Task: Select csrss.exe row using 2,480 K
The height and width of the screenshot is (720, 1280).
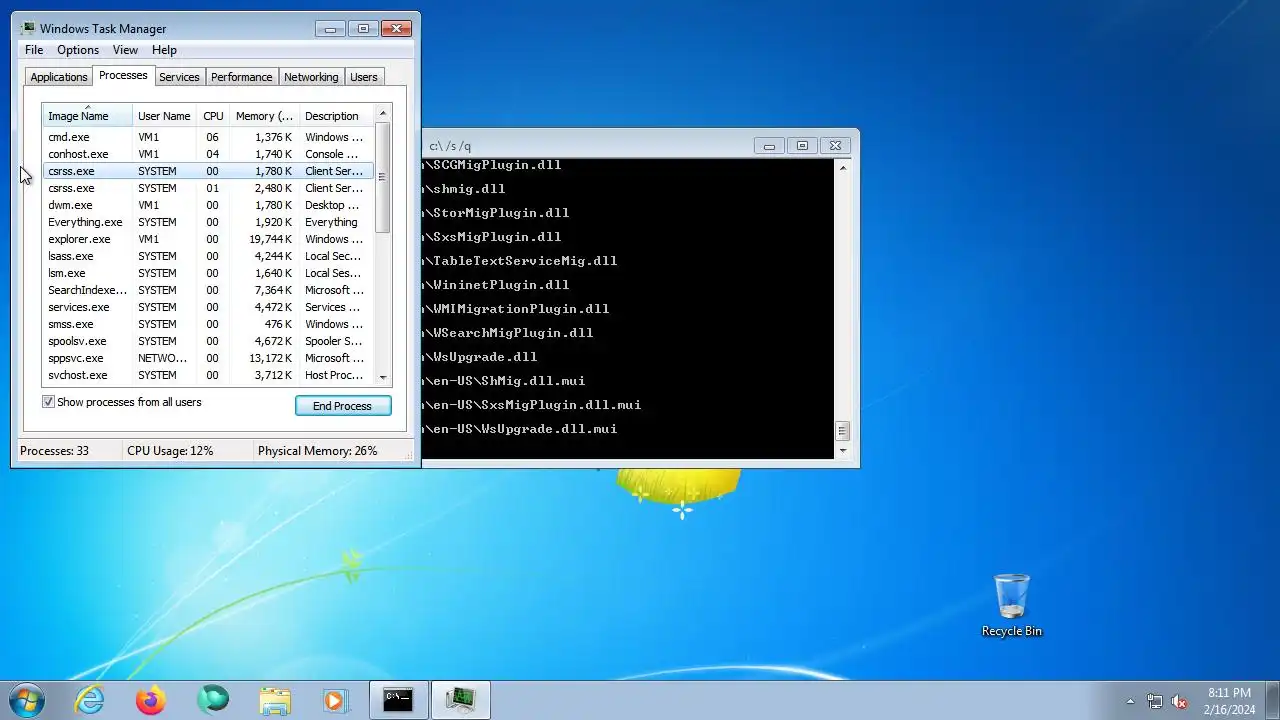Action: coord(208,188)
